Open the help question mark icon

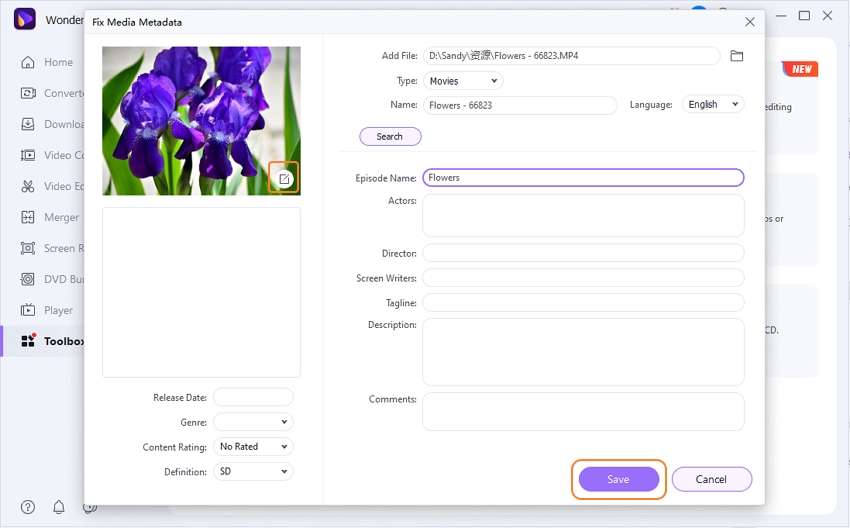point(28,507)
